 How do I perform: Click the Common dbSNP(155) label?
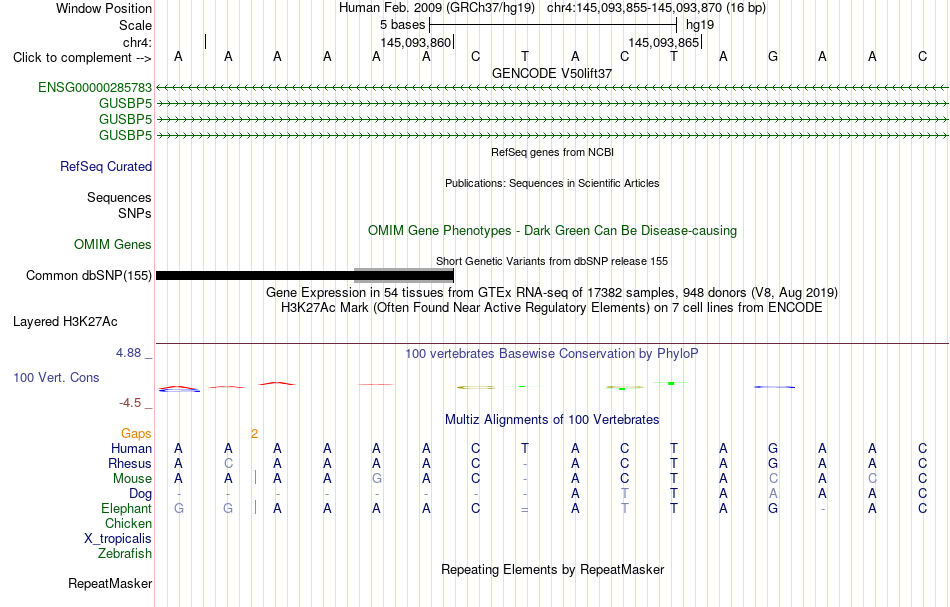click(x=88, y=276)
